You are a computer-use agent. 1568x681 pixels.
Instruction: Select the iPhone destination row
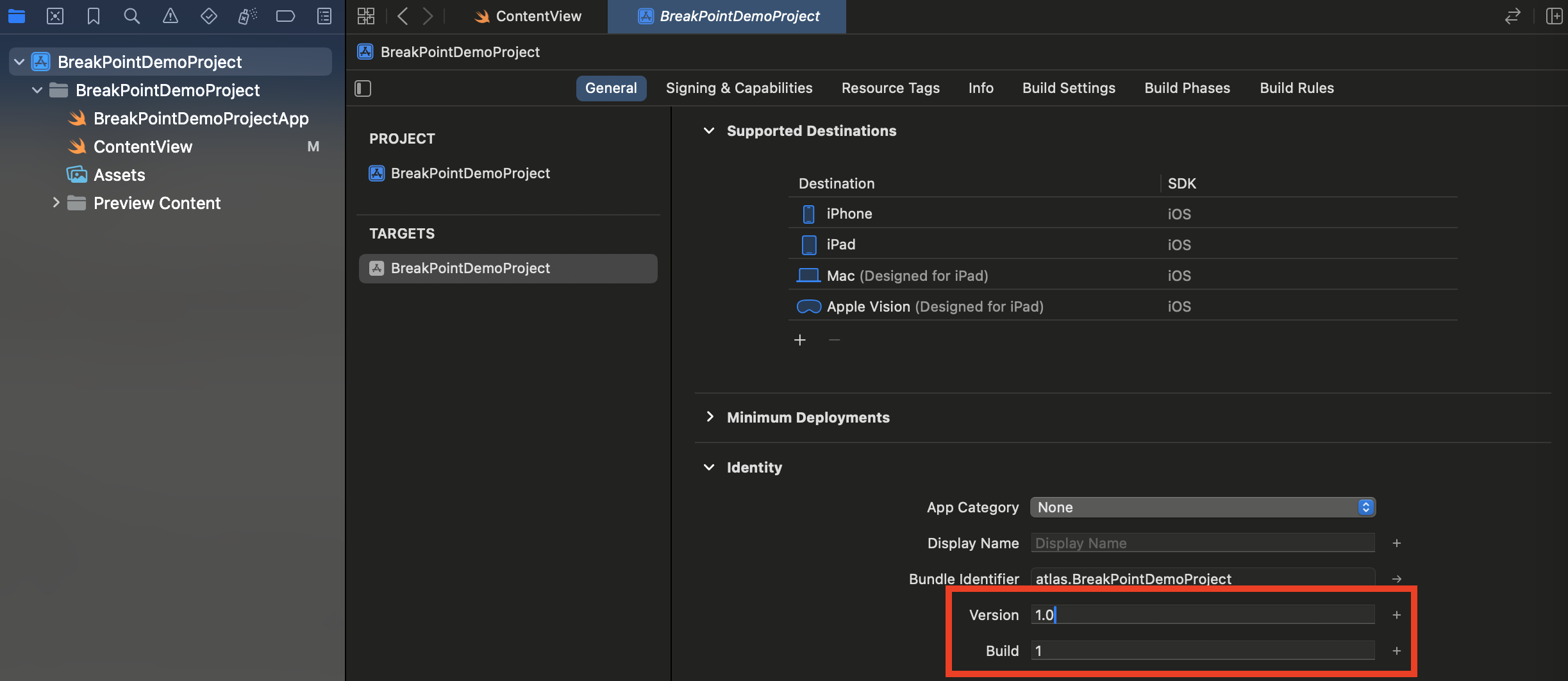pos(1122,214)
